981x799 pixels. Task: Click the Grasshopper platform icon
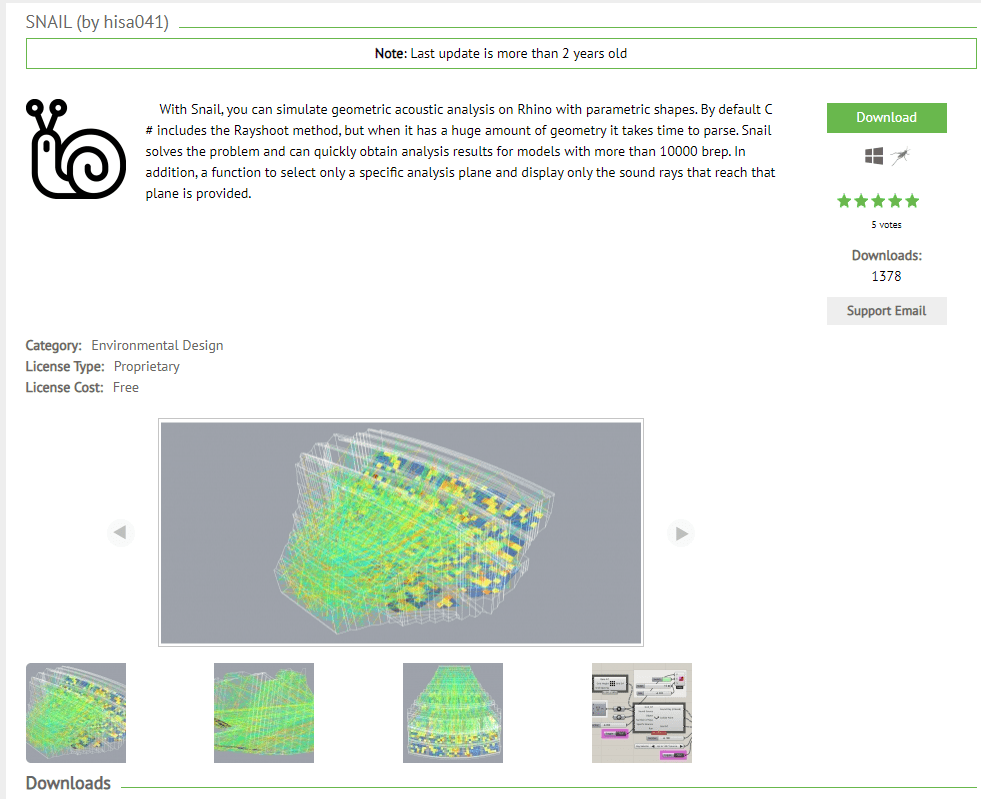coord(900,156)
